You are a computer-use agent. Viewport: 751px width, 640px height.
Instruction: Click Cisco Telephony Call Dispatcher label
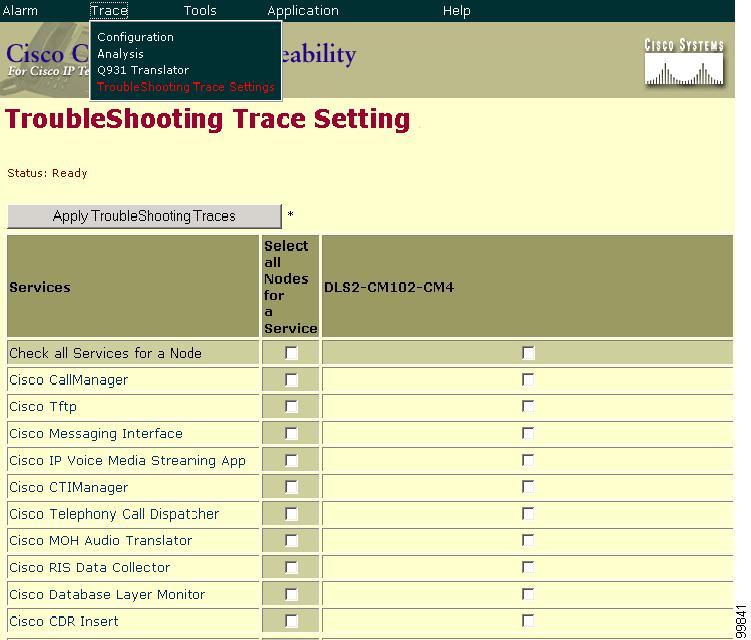[114, 514]
